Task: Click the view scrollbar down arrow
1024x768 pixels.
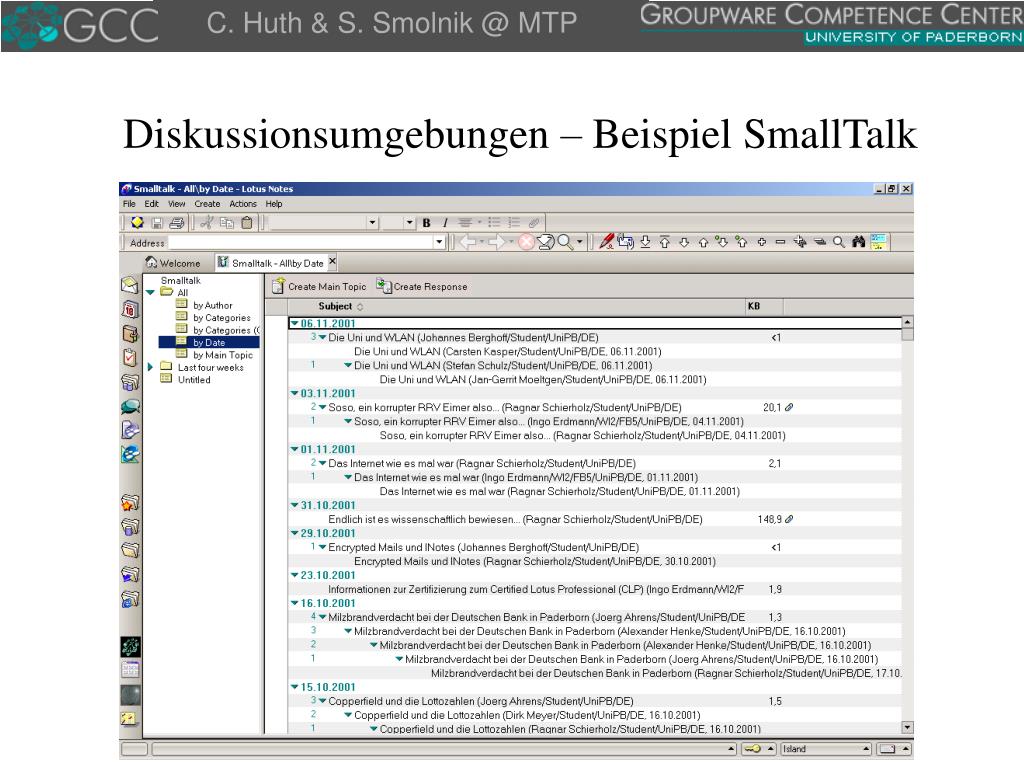Action: tap(907, 727)
